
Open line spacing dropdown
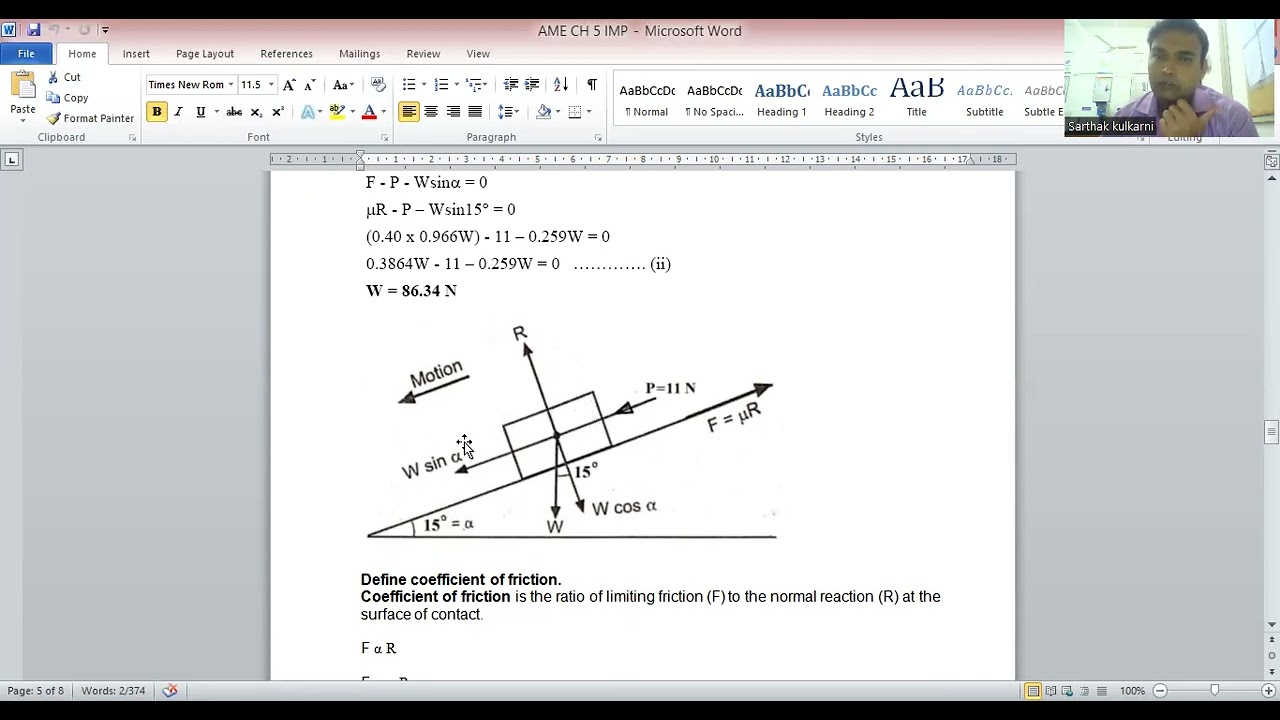[509, 112]
